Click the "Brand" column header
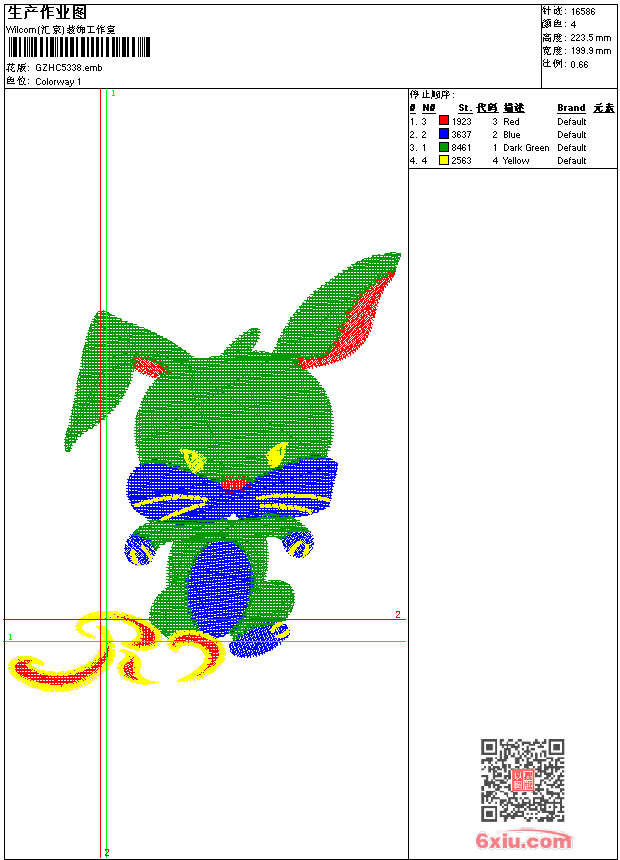The width and height of the screenshot is (620, 860). [571, 108]
